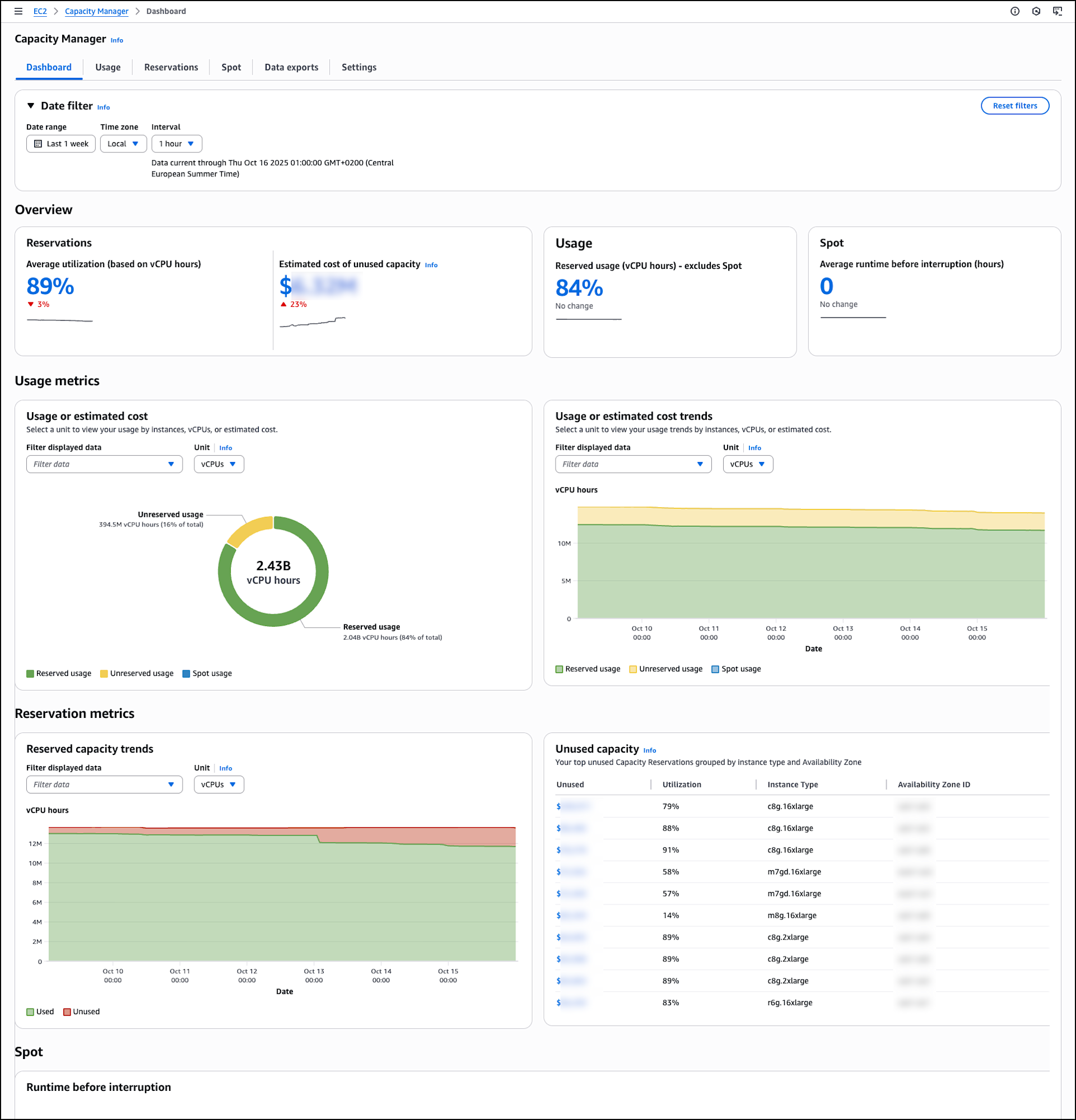The image size is (1076, 1120).
Task: Click Info beside Estimated cost of unused capacity
Action: pyautogui.click(x=431, y=265)
